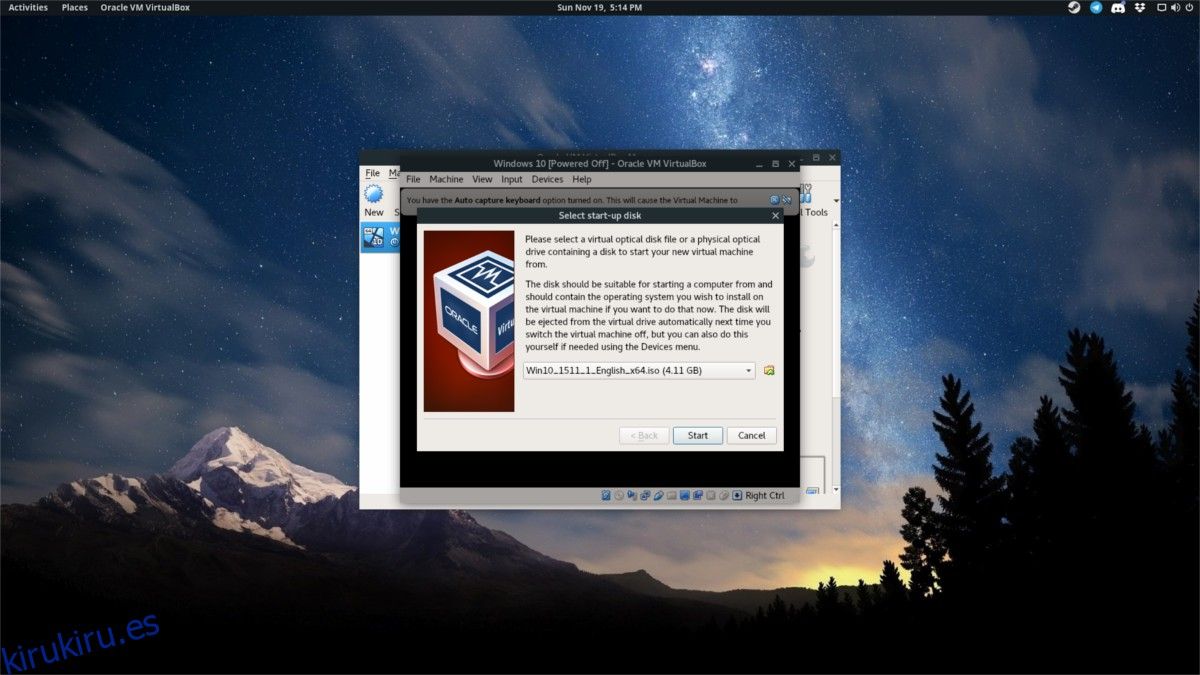
Task: Click the hard disk activity icon in status bar
Action: [607, 495]
